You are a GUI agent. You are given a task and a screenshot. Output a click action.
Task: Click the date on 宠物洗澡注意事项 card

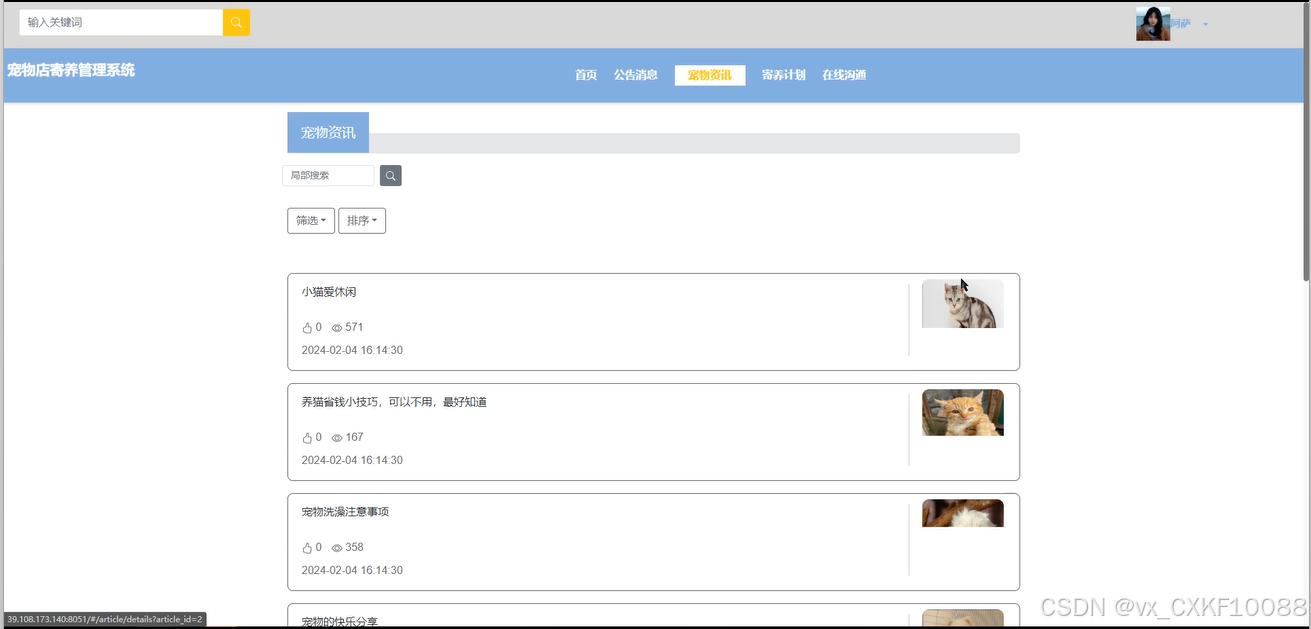[352, 571]
